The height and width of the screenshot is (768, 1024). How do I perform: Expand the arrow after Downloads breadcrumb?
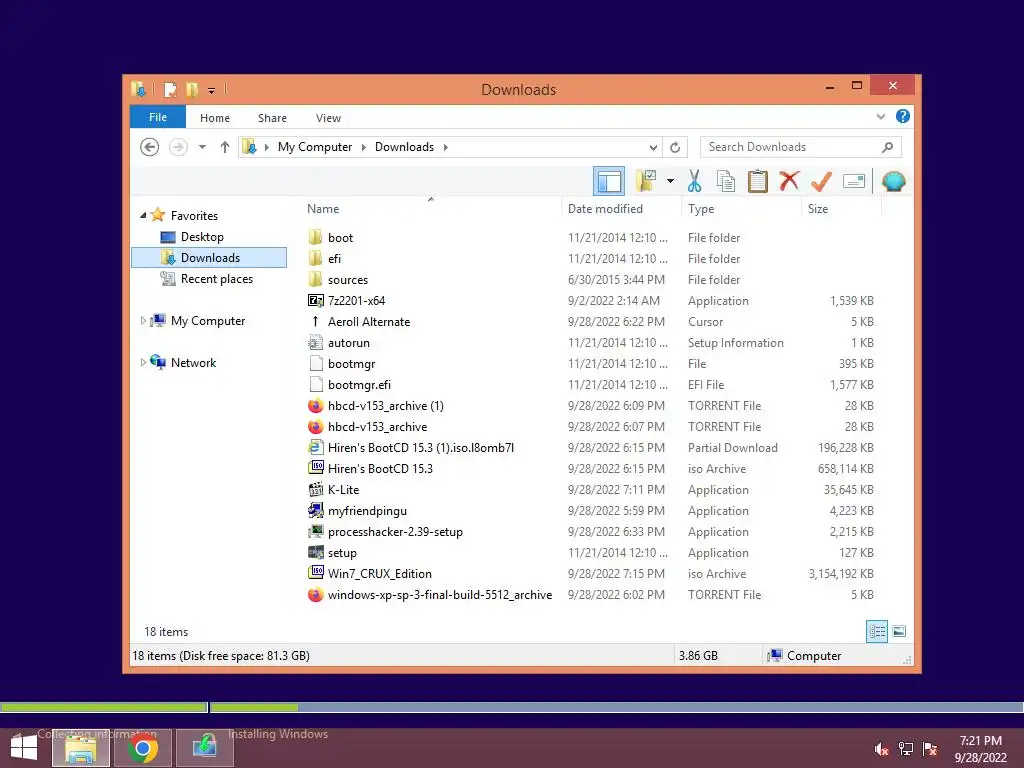445,147
